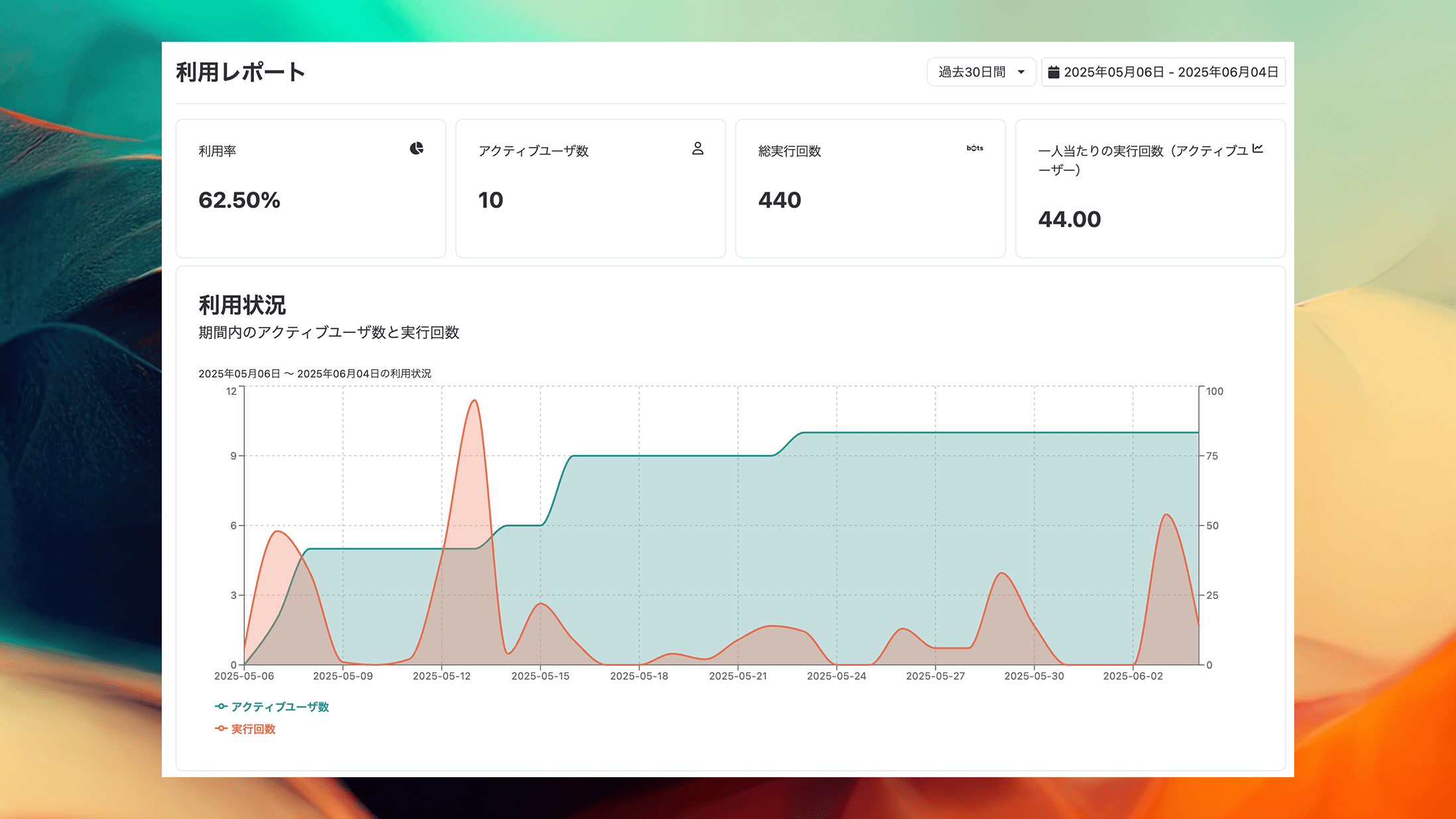
Task: Click the orange legend marker for 実行回数
Action: (221, 728)
